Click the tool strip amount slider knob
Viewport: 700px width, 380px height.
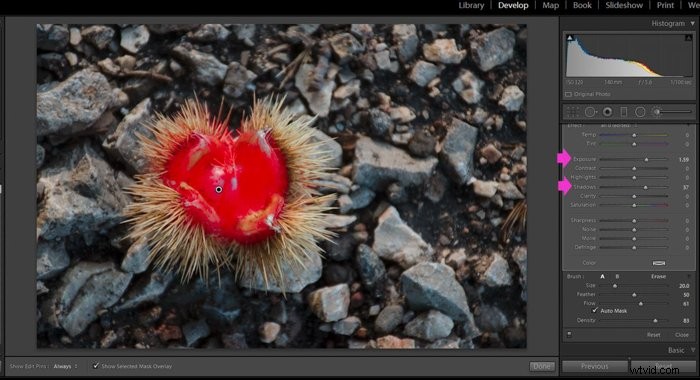[657, 112]
